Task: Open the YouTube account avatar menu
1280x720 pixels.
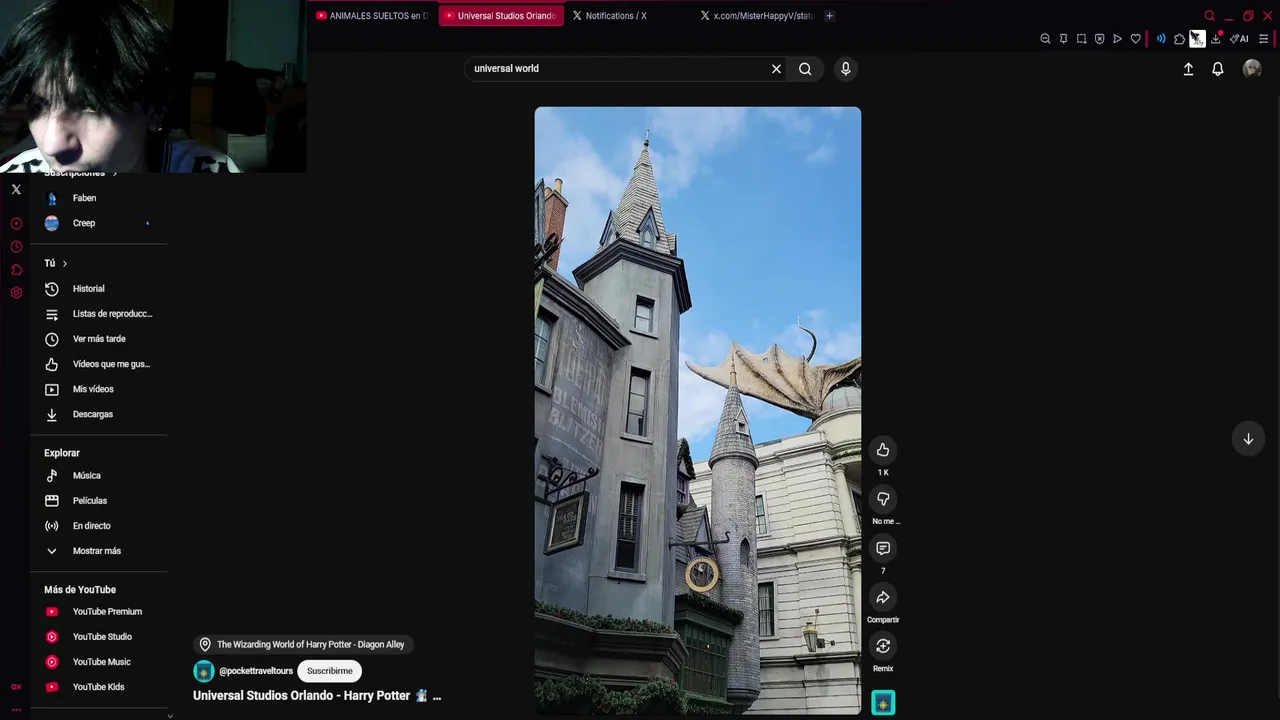Action: click(x=1252, y=69)
